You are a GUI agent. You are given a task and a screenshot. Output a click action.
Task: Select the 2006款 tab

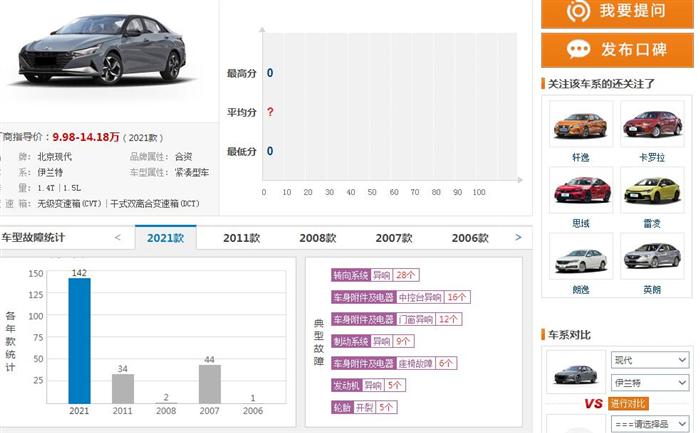tap(470, 238)
